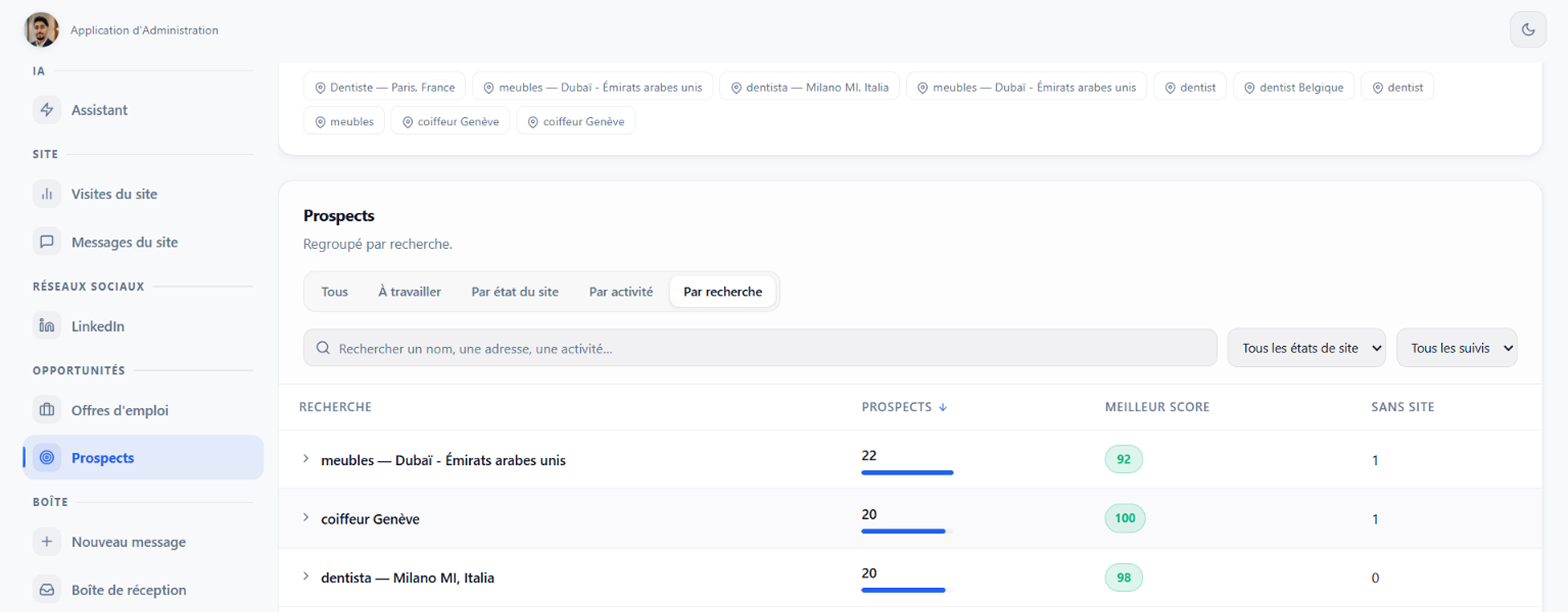1568x612 pixels.
Task: Click the dentist Belgique chip label
Action: click(x=1301, y=88)
